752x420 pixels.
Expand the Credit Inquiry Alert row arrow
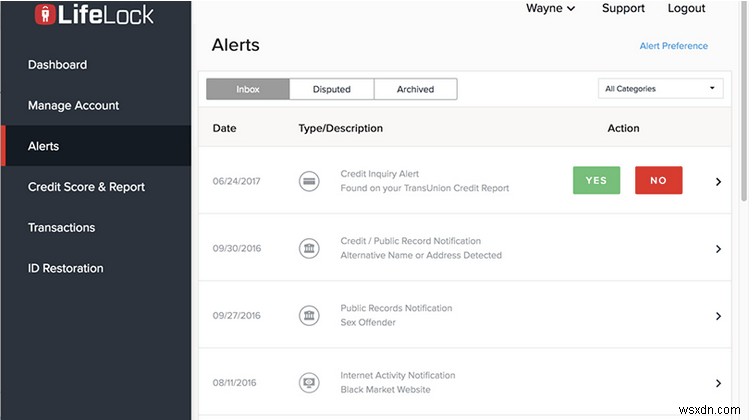(x=718, y=181)
